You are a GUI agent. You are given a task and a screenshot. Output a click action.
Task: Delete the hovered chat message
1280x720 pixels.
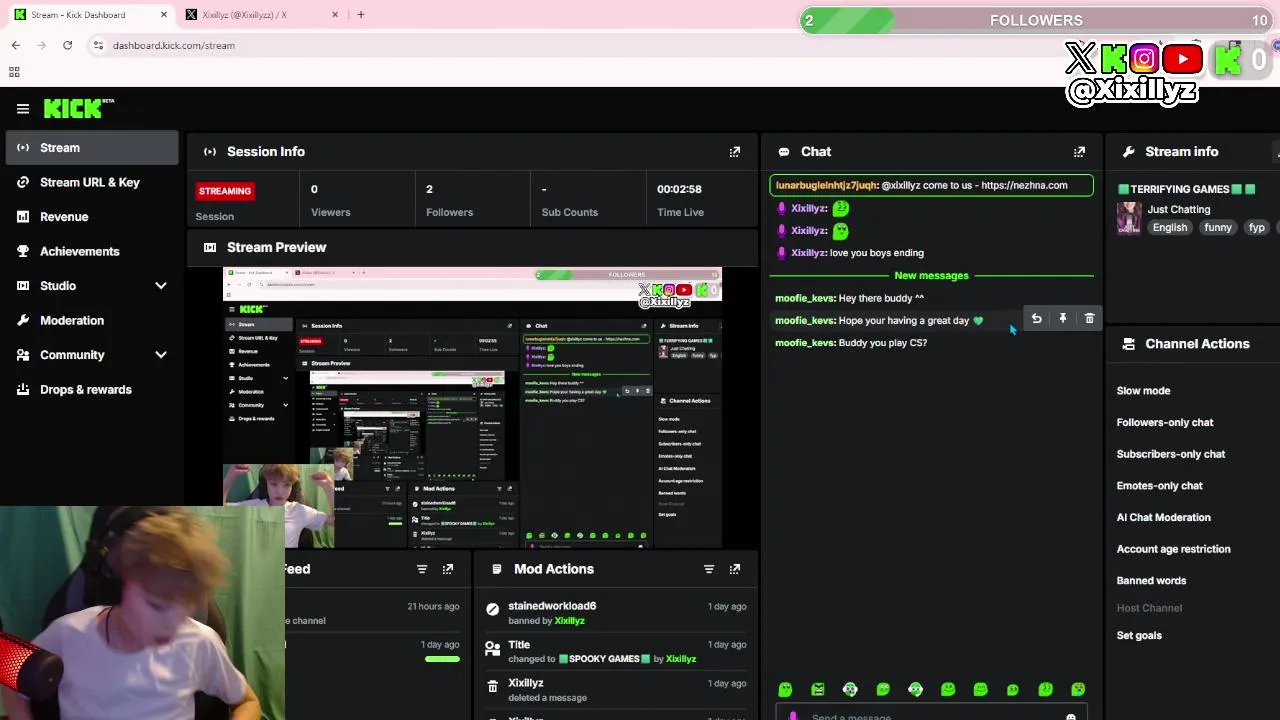(1090, 319)
